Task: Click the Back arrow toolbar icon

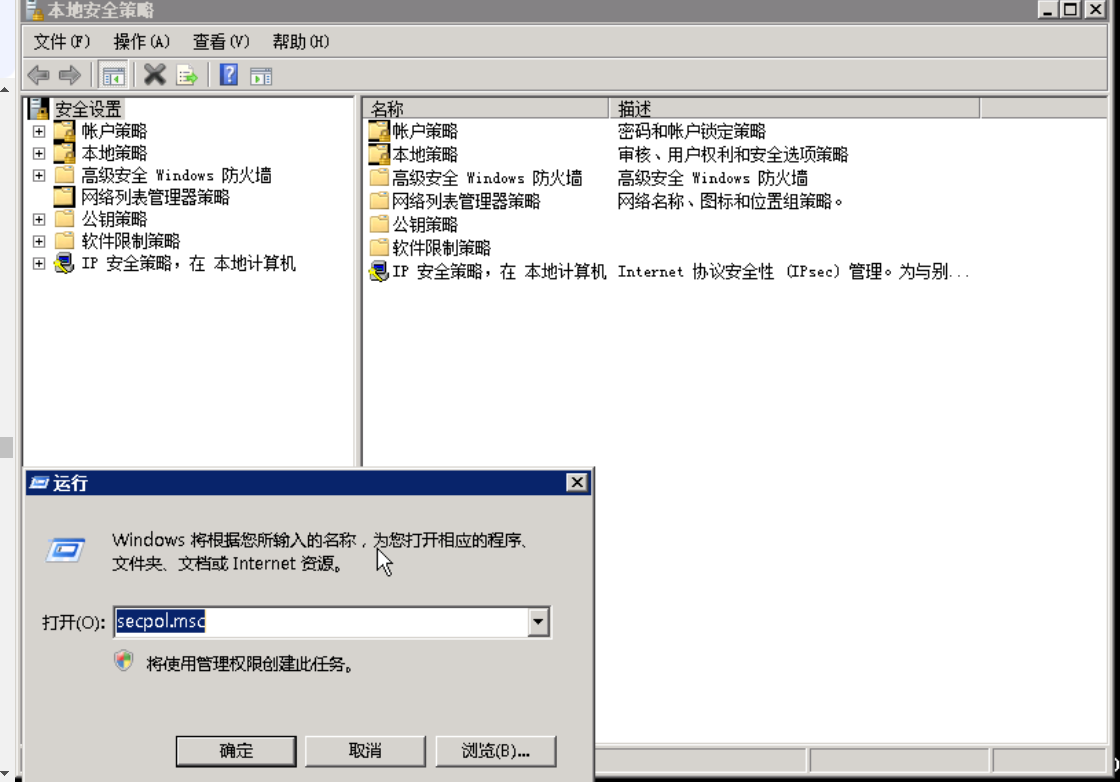Action: 39,75
